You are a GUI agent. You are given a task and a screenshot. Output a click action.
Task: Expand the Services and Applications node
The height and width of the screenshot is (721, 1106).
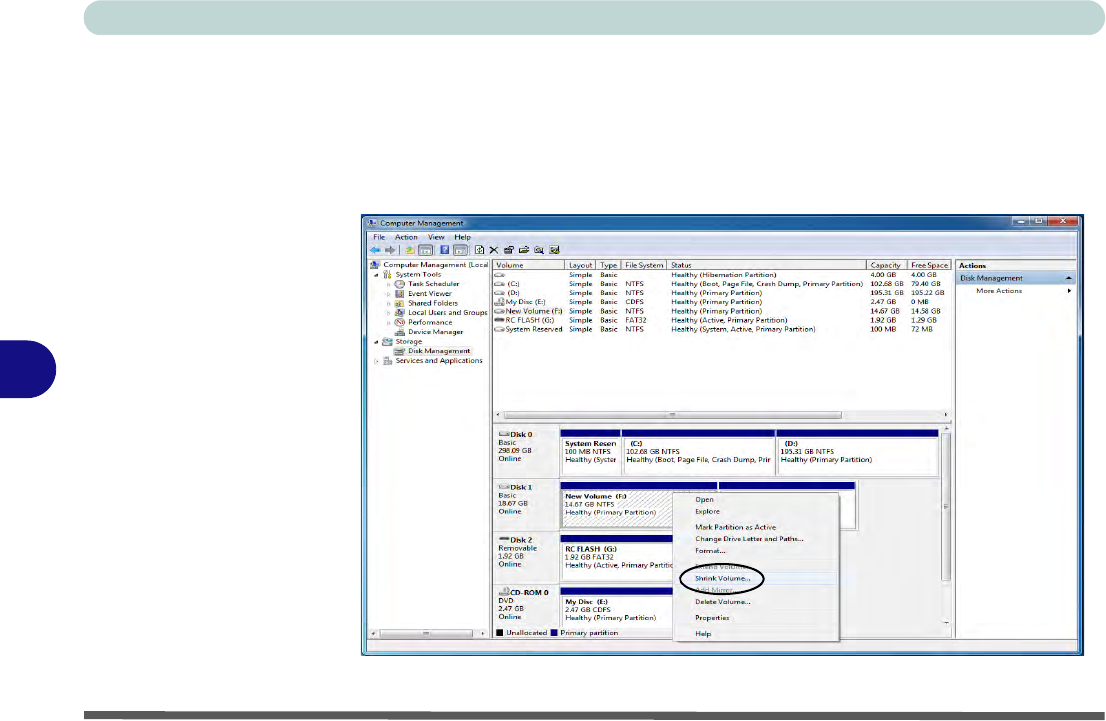click(376, 361)
